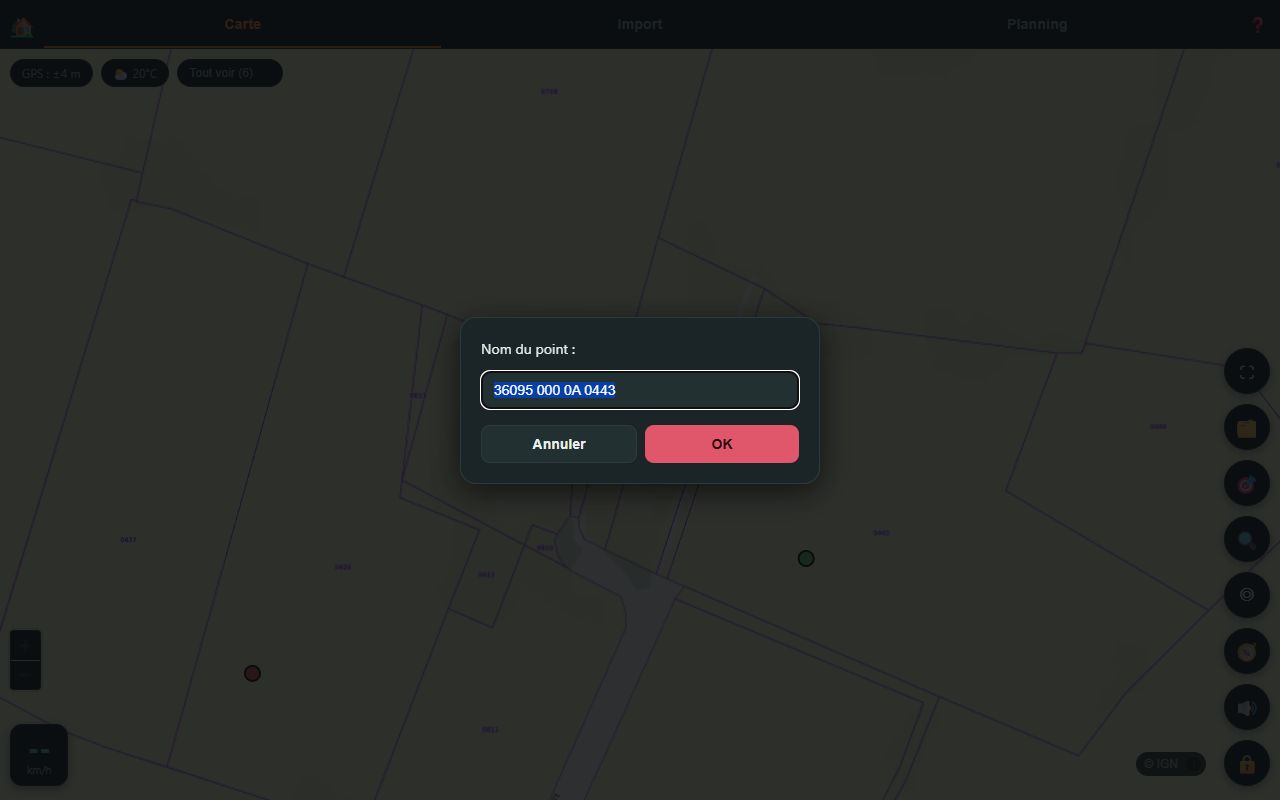Click the weather 20°C badge
The image size is (1280, 800).
click(x=135, y=73)
